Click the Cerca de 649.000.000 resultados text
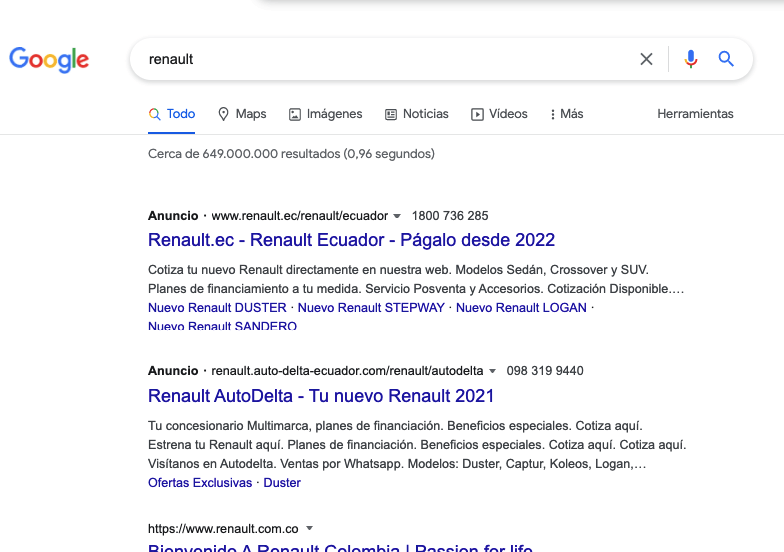This screenshot has width=784, height=552. click(292, 154)
